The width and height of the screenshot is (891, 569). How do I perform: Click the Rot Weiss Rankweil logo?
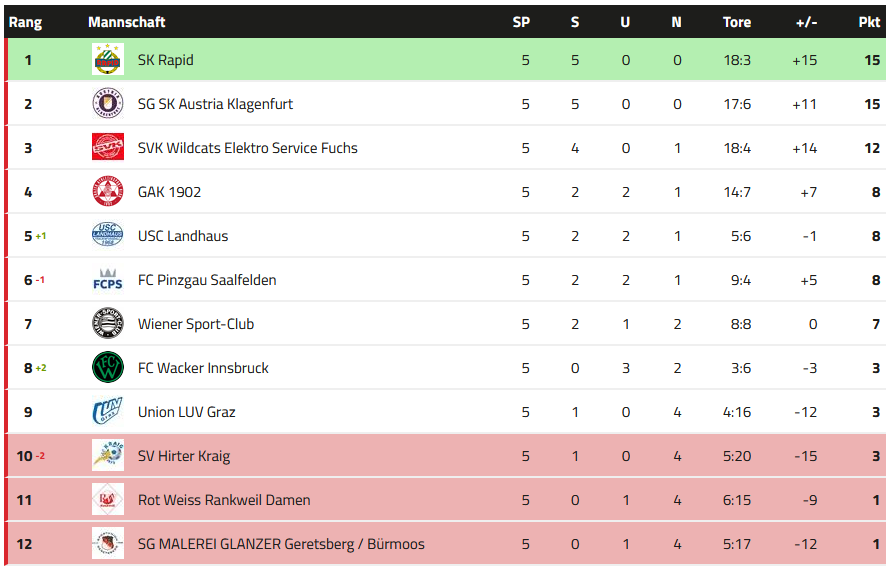click(107, 500)
